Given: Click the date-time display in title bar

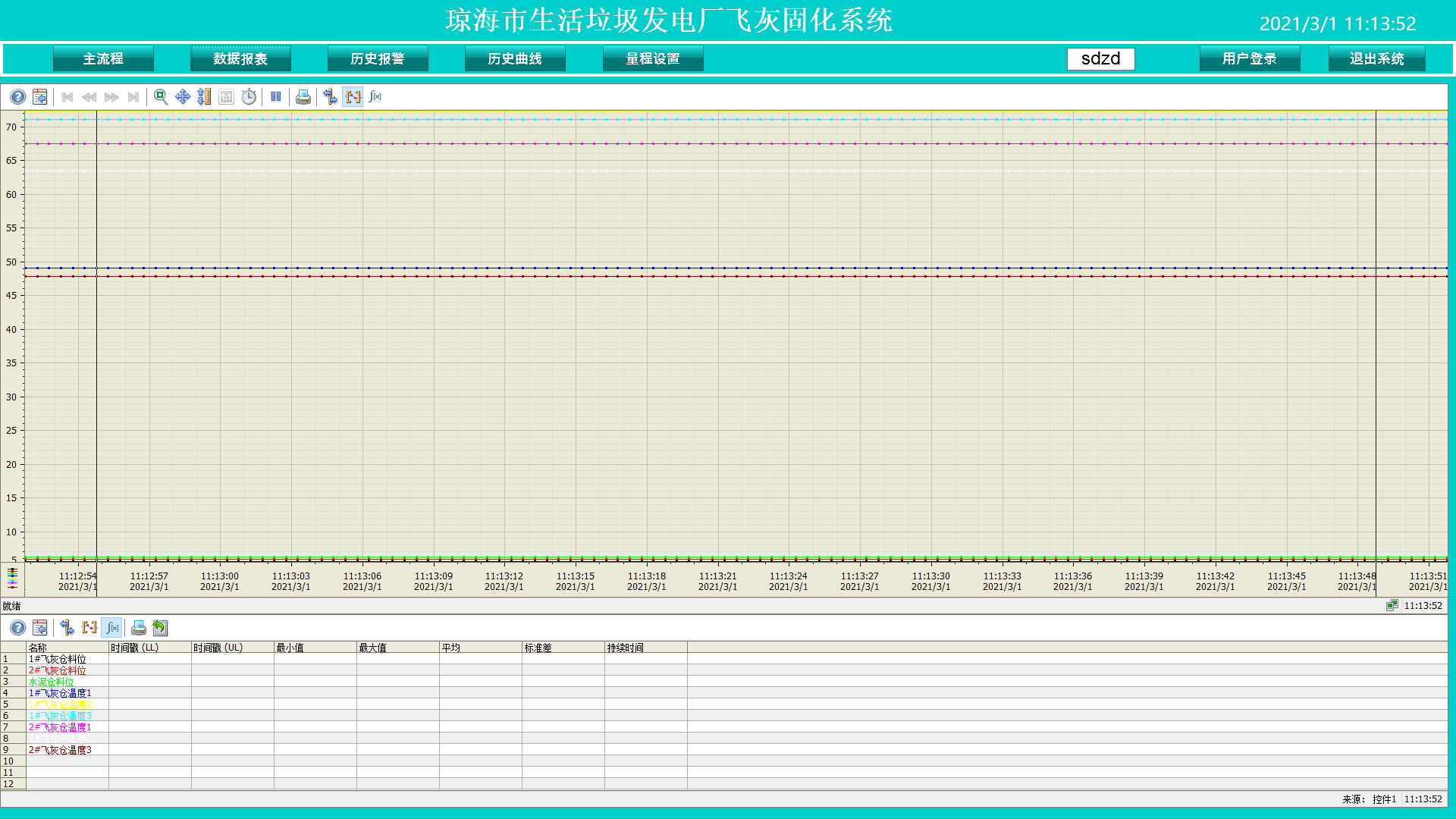Looking at the screenshot, I should pos(1338,24).
